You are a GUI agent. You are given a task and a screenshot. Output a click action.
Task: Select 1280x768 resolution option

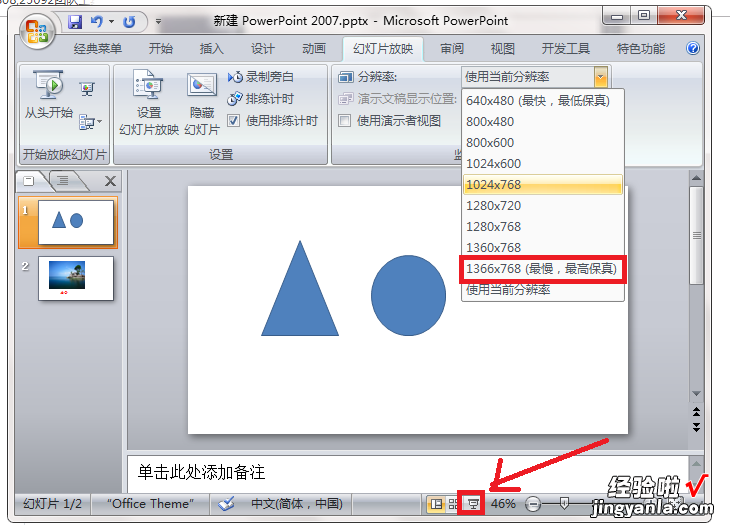543,226
